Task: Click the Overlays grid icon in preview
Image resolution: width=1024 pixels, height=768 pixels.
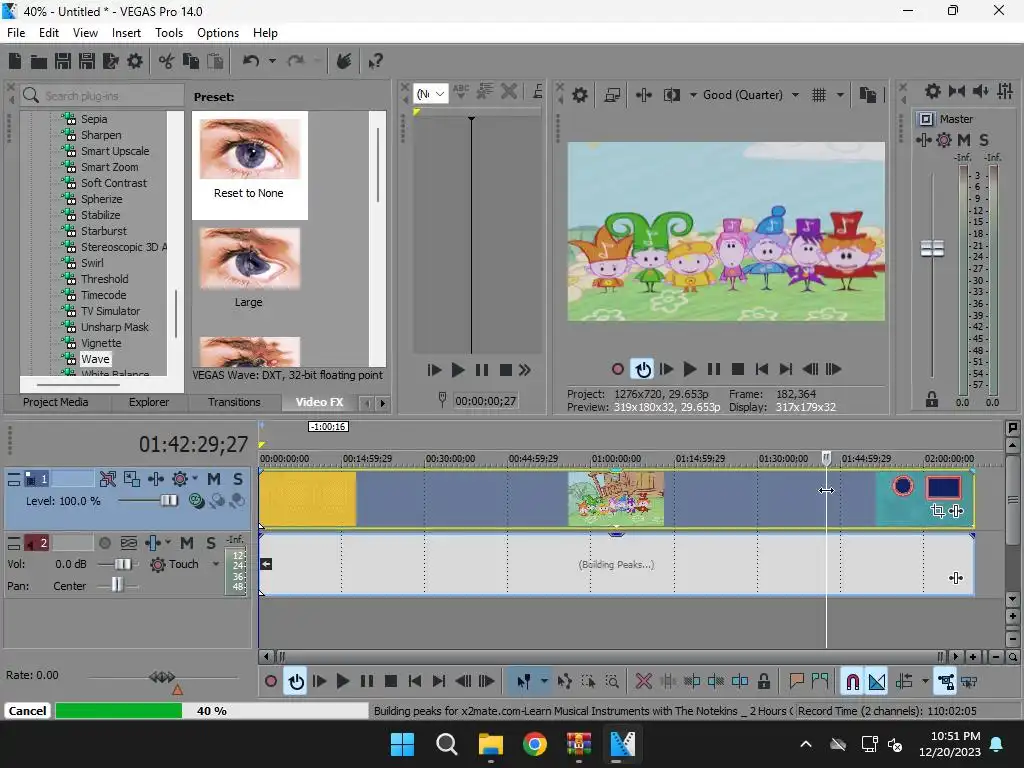Action: click(819, 95)
